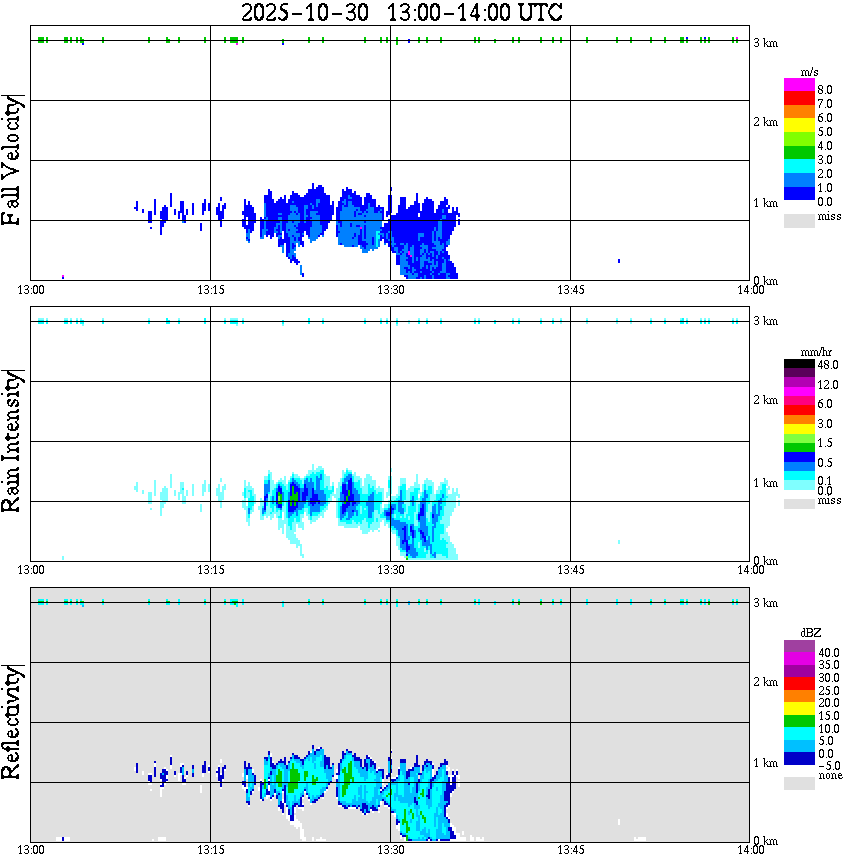850x868 pixels.
Task: Click '13:15' below the Fall Velocity panel
Action: pos(211,290)
